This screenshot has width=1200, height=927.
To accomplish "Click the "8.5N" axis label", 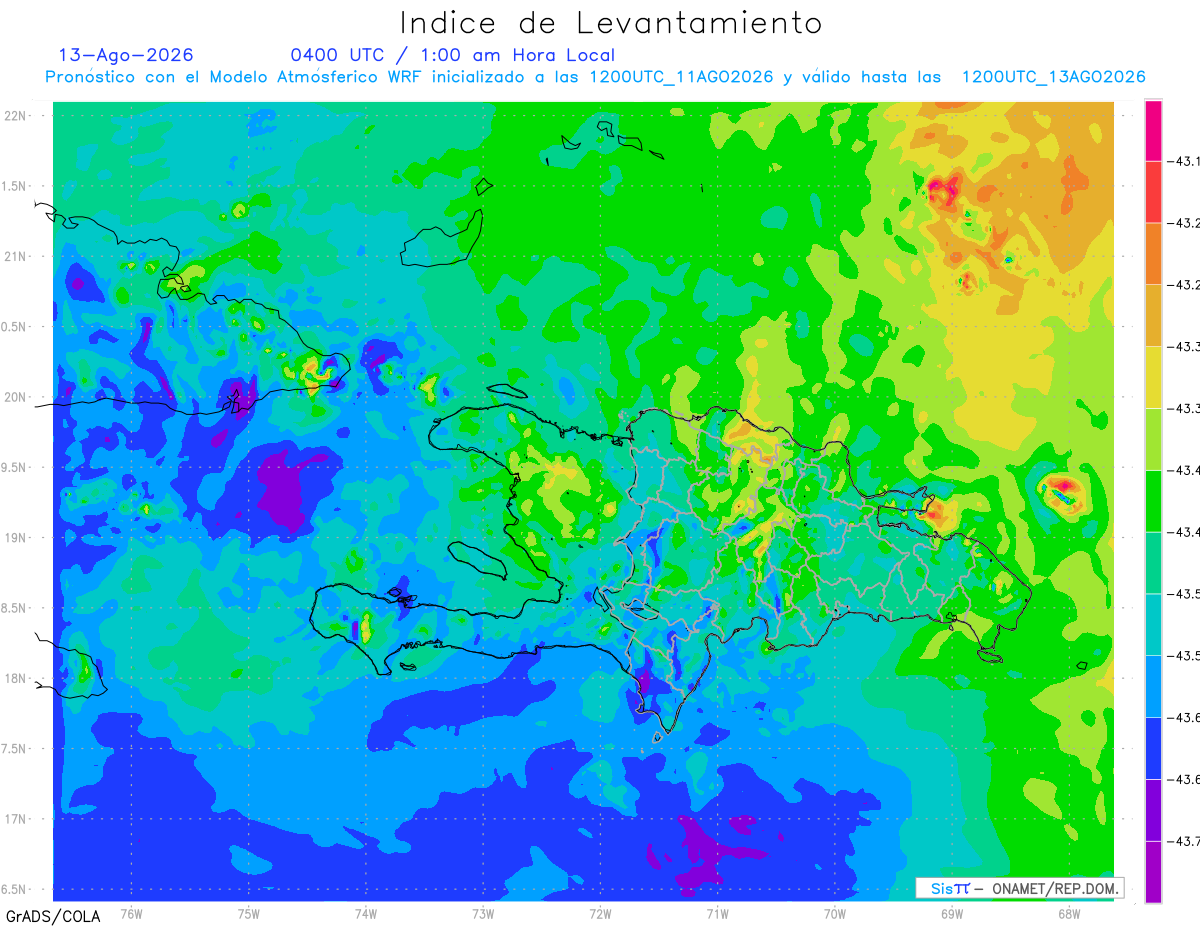I will point(15,609).
